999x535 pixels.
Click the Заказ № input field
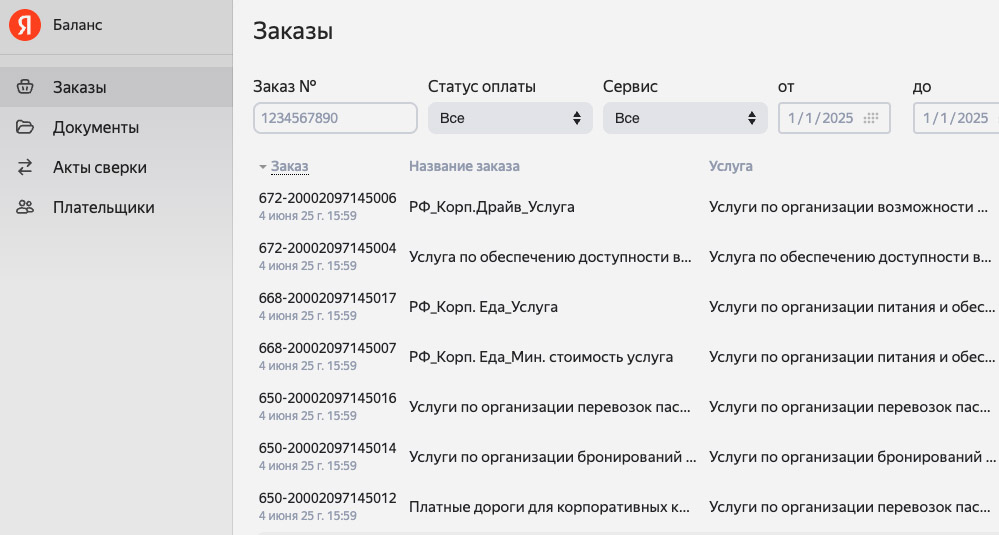click(x=335, y=118)
